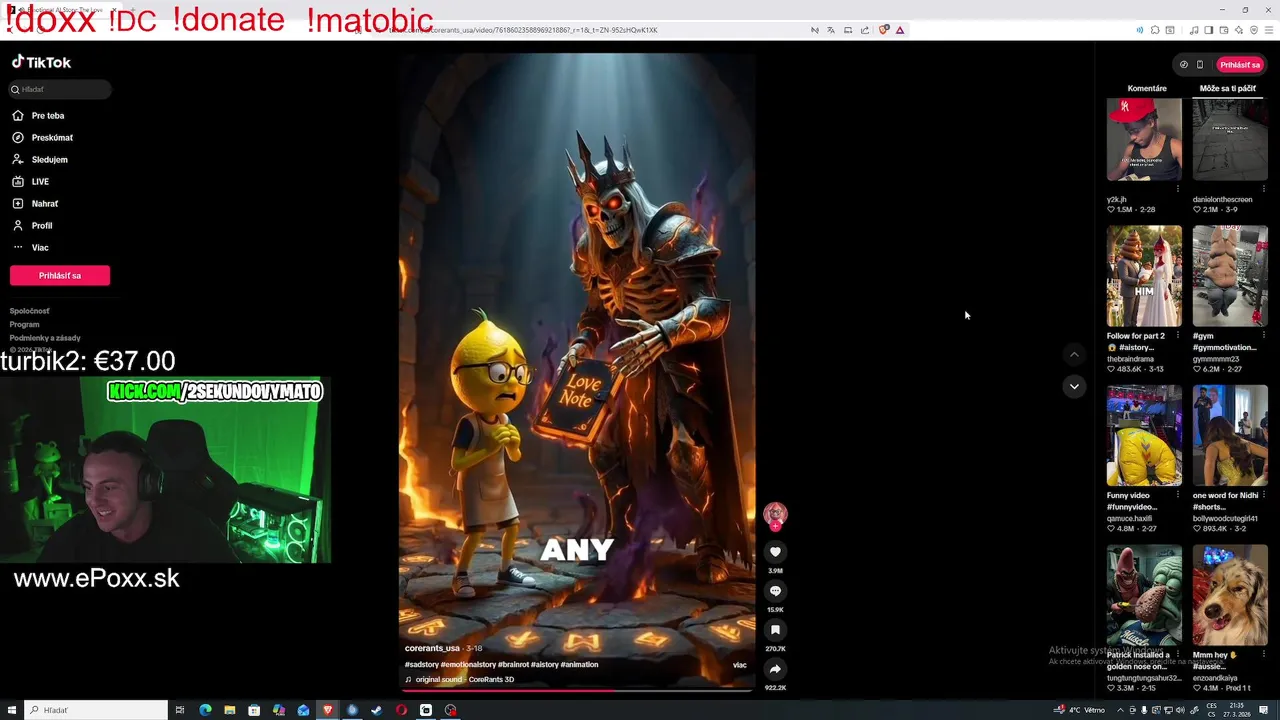The image size is (1280, 720).
Task: Click the browser share page icon
Action: tap(865, 30)
